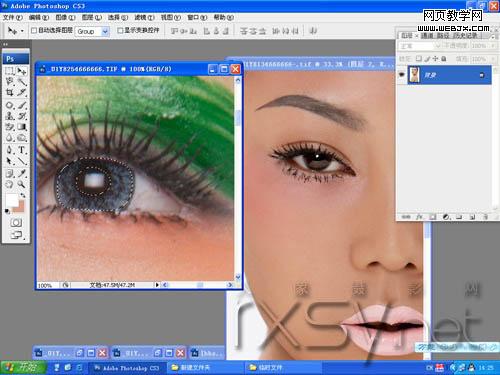This screenshot has width=500, height=375.
Task: Open the Edit (编辑) menu
Action: point(39,17)
